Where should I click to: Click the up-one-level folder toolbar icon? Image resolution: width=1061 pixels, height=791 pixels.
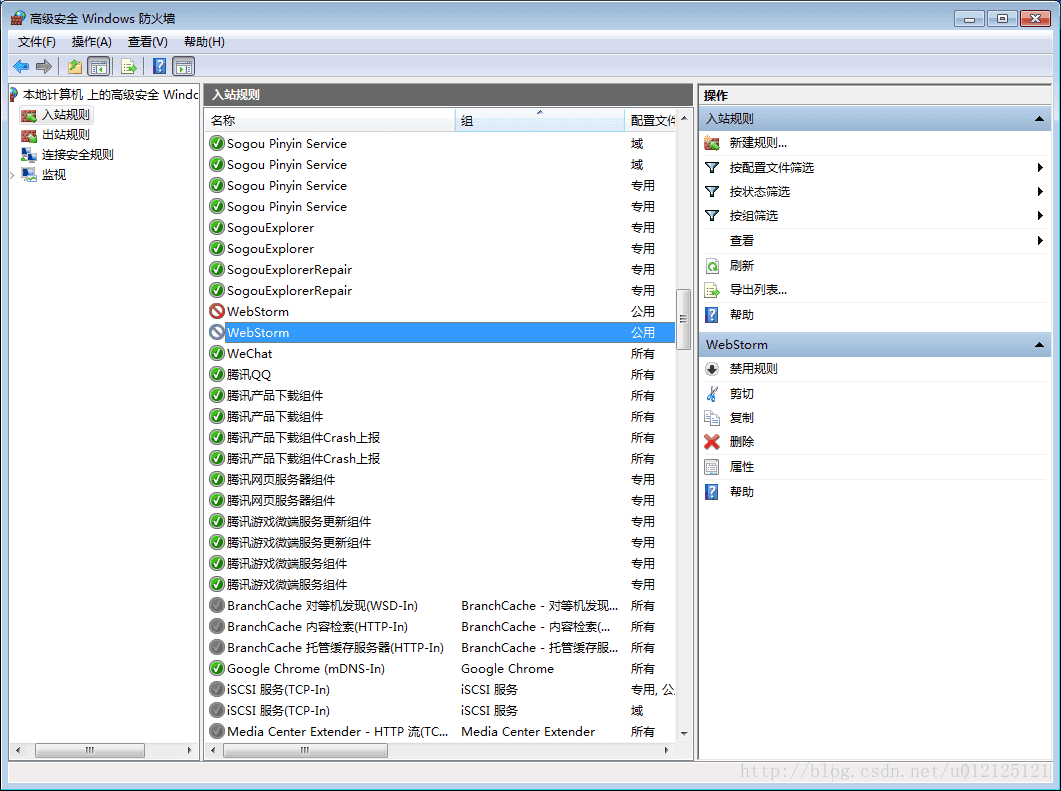tap(74, 66)
